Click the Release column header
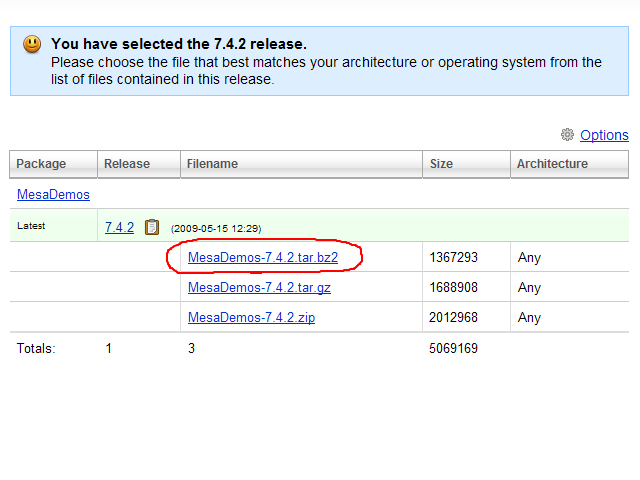Screen dimensions: 640x480 [127, 164]
